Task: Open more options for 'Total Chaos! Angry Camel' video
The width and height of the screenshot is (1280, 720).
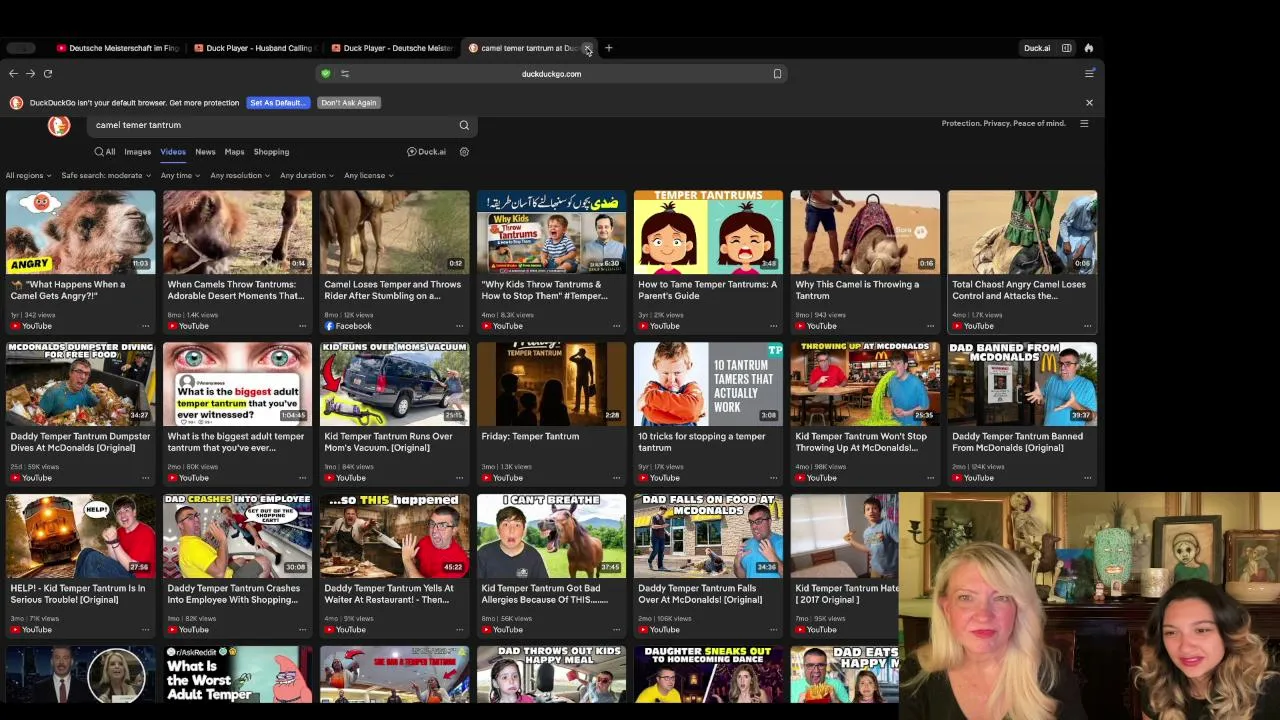Action: (1087, 326)
